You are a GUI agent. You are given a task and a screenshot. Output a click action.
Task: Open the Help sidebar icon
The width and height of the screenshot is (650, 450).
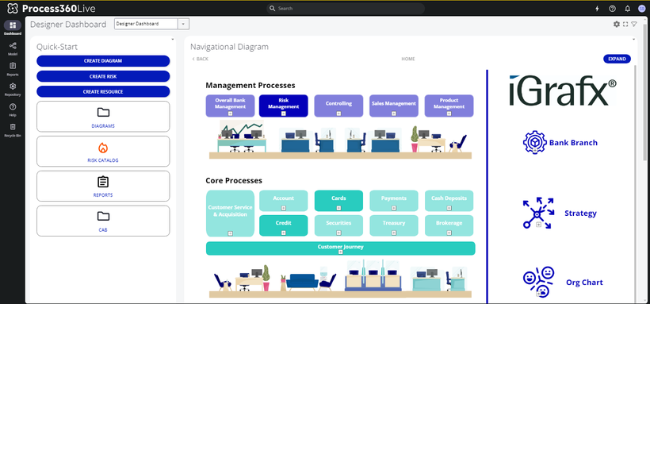(x=12, y=109)
